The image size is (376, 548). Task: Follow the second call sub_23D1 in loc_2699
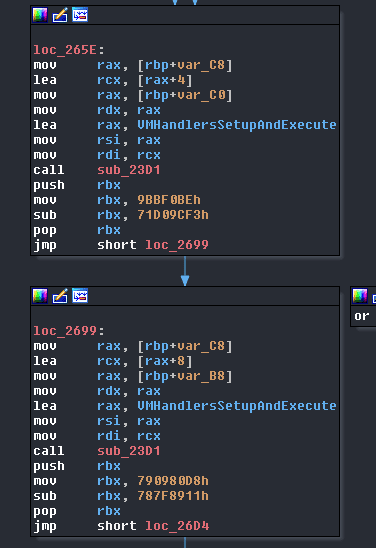click(129, 451)
